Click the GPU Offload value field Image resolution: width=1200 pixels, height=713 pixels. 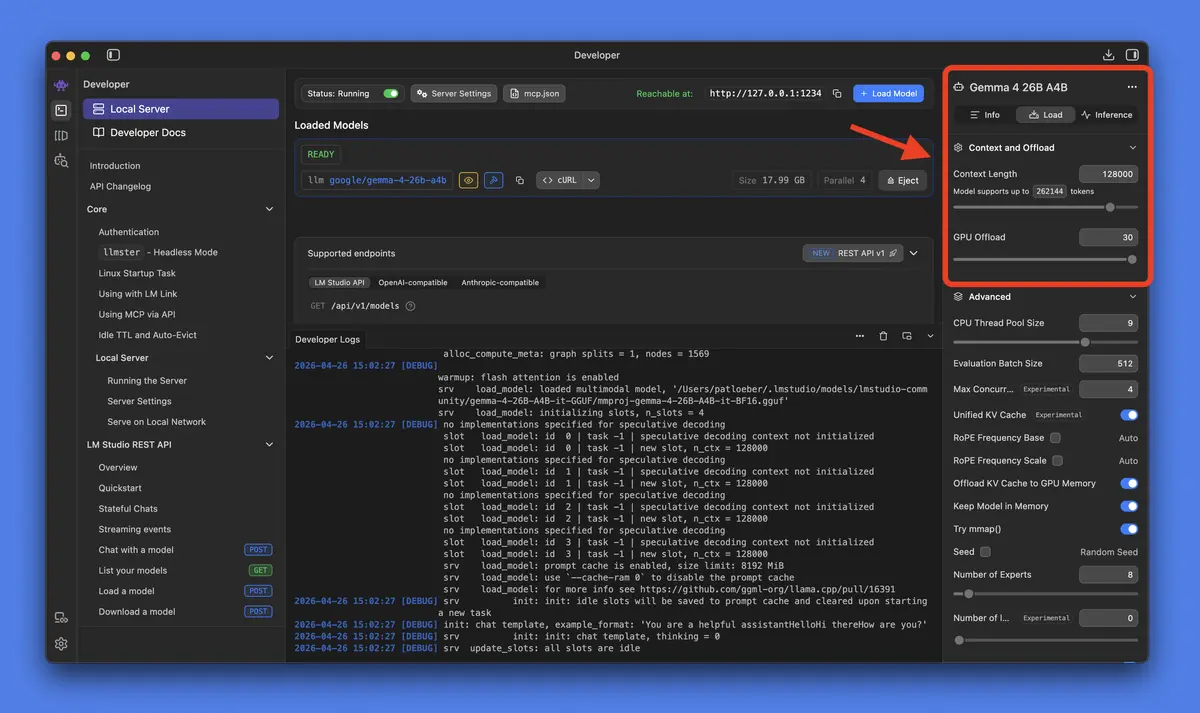(1108, 237)
